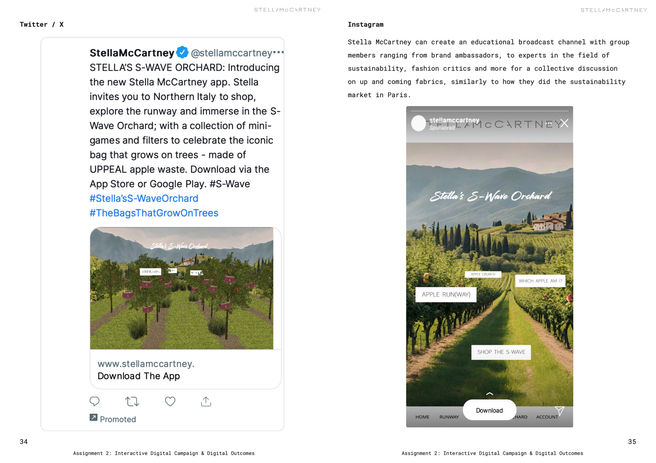Click the tweet reply icon
656x463 pixels.
[95, 401]
